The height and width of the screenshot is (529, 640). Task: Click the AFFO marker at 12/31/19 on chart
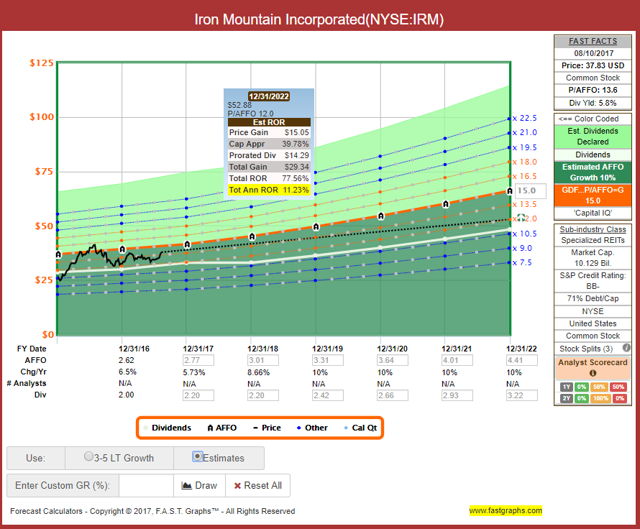click(316, 227)
